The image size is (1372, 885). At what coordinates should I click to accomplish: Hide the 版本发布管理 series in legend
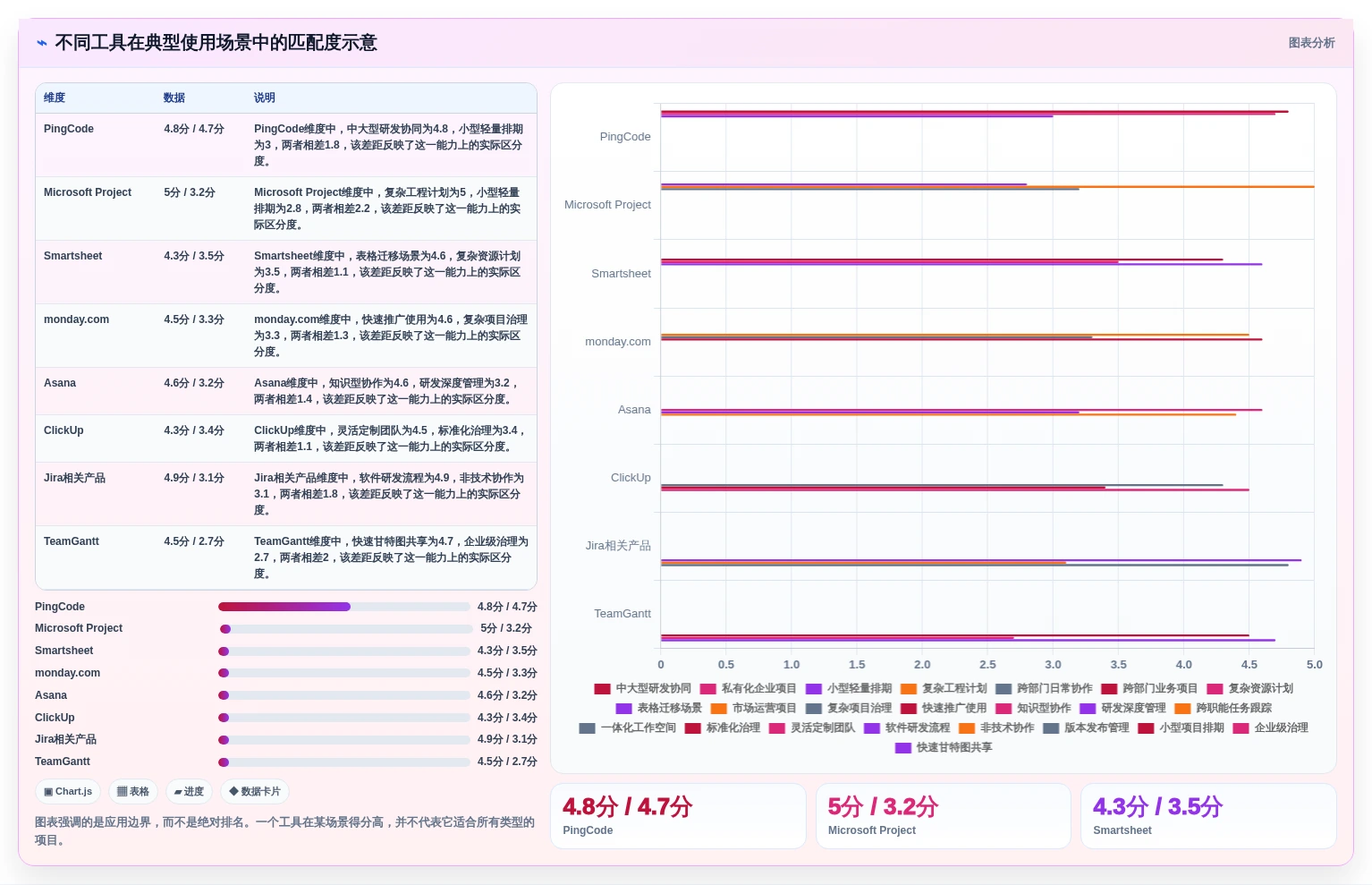(1086, 728)
